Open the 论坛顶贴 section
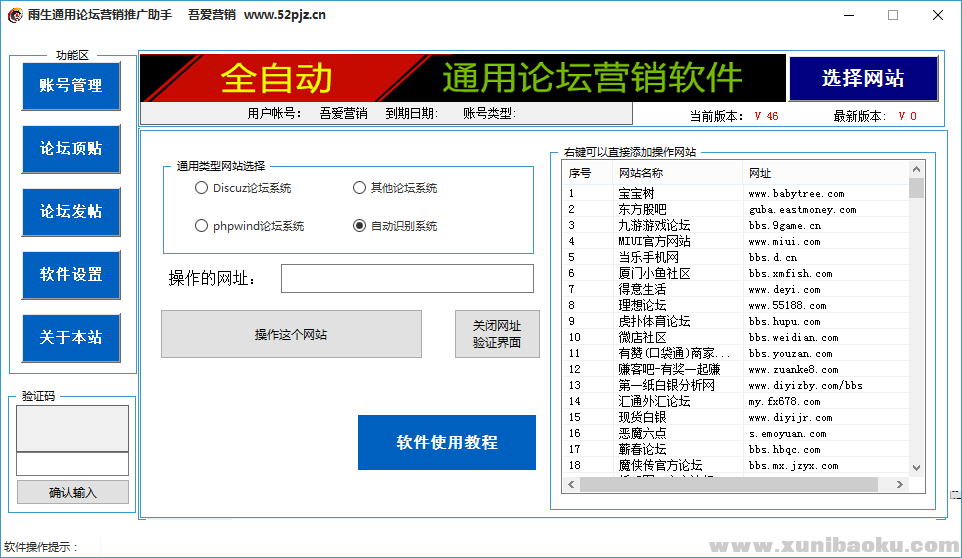 coord(71,149)
